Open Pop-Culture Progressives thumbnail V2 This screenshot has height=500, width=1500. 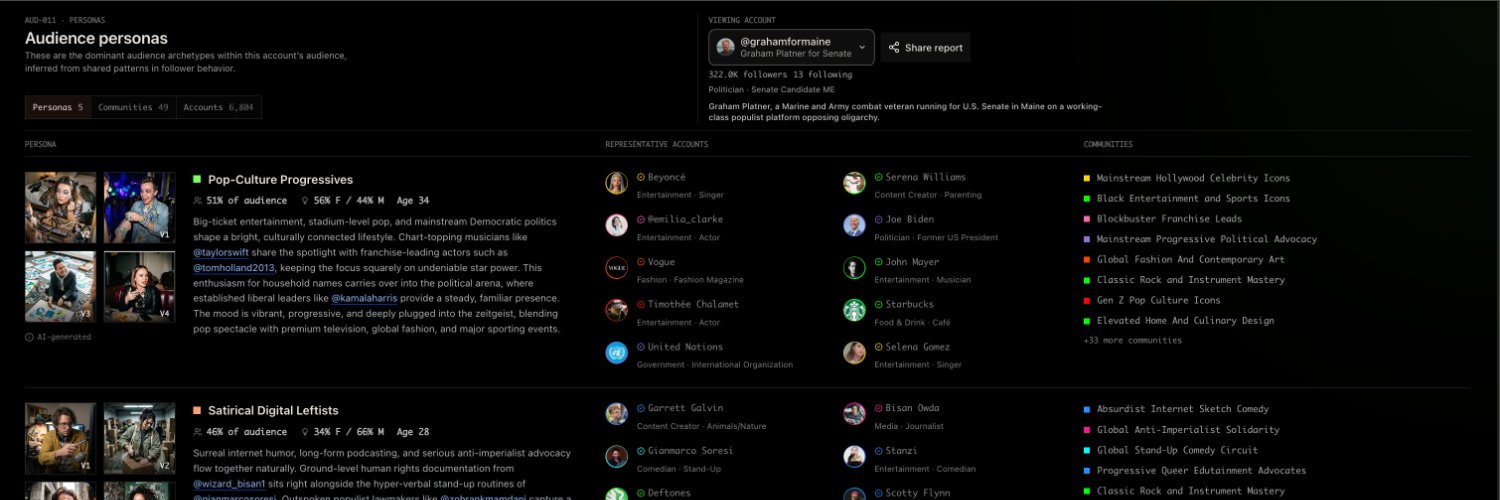(60, 208)
